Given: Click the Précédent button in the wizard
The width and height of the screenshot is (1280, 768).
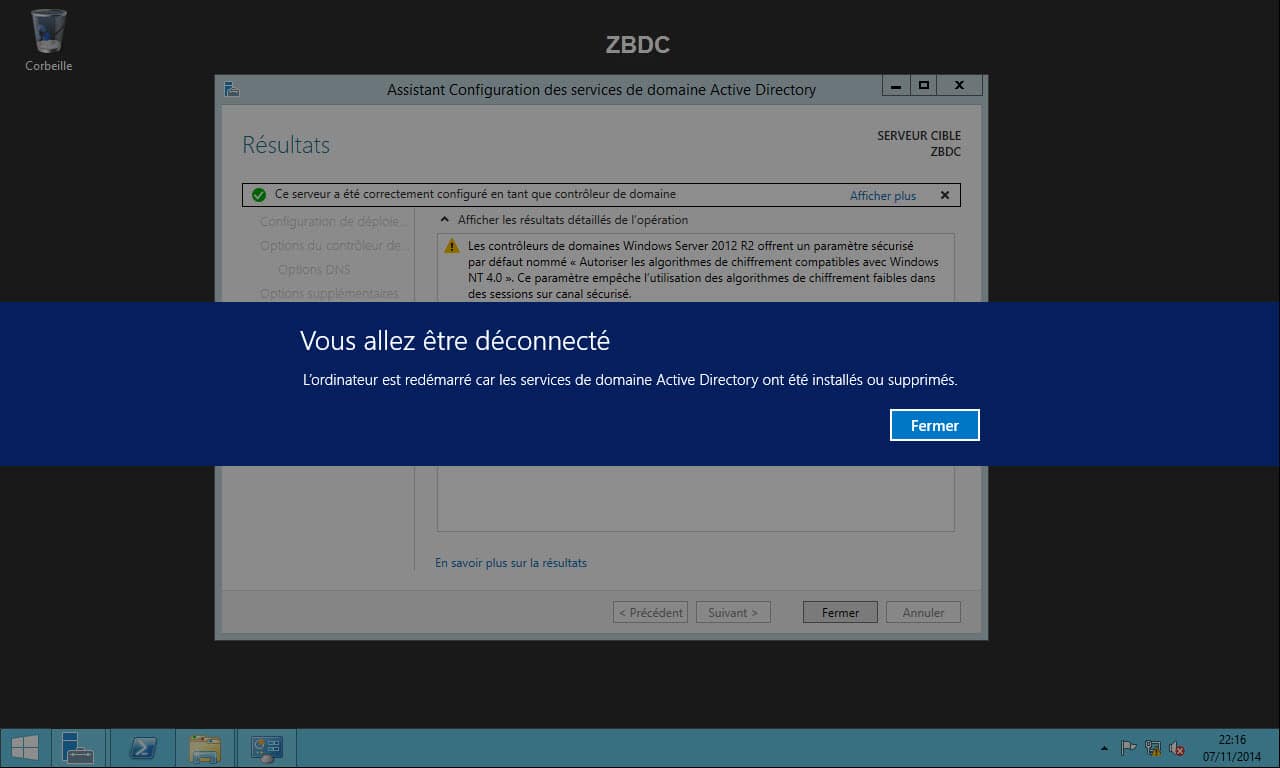Looking at the screenshot, I should (x=650, y=612).
